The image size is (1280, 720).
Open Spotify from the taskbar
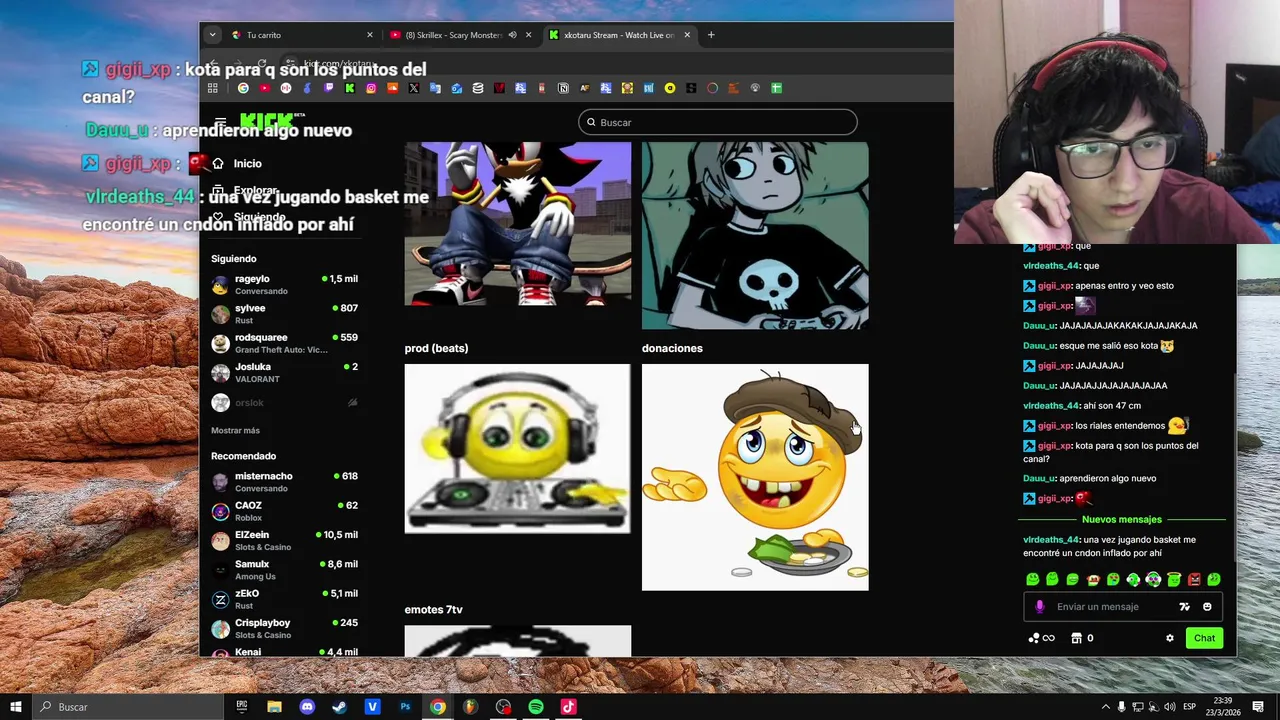pos(536,707)
